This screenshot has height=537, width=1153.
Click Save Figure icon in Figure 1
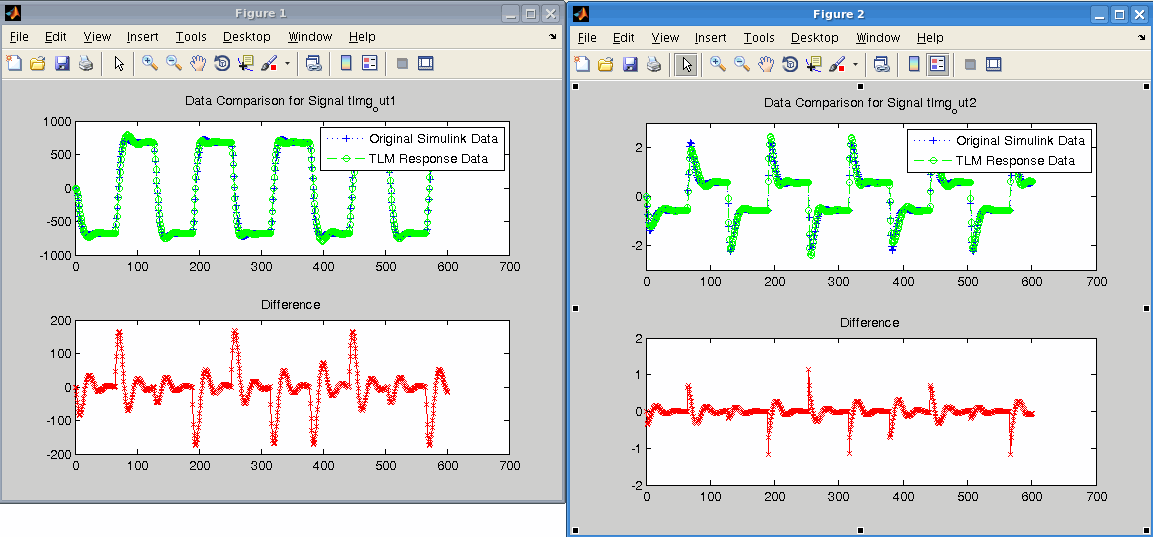[62, 64]
